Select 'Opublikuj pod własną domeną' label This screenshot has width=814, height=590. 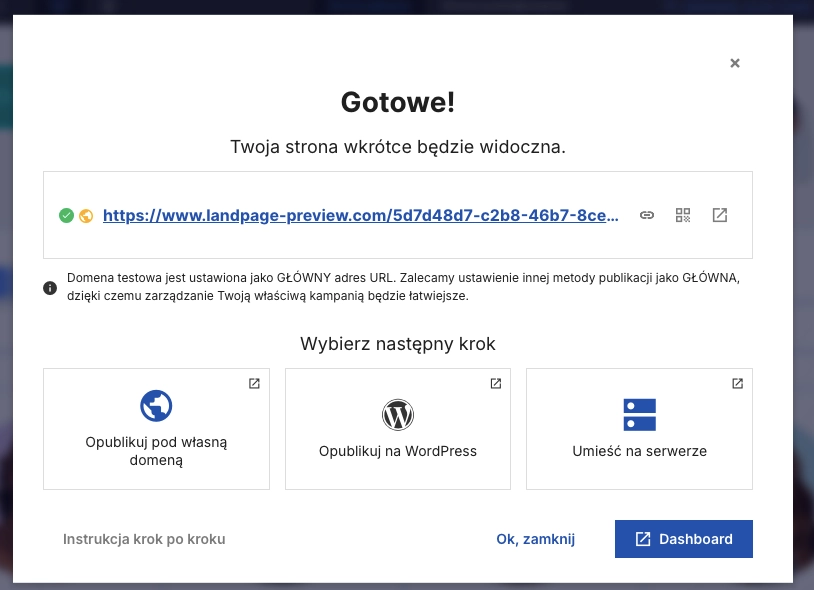(x=156, y=451)
